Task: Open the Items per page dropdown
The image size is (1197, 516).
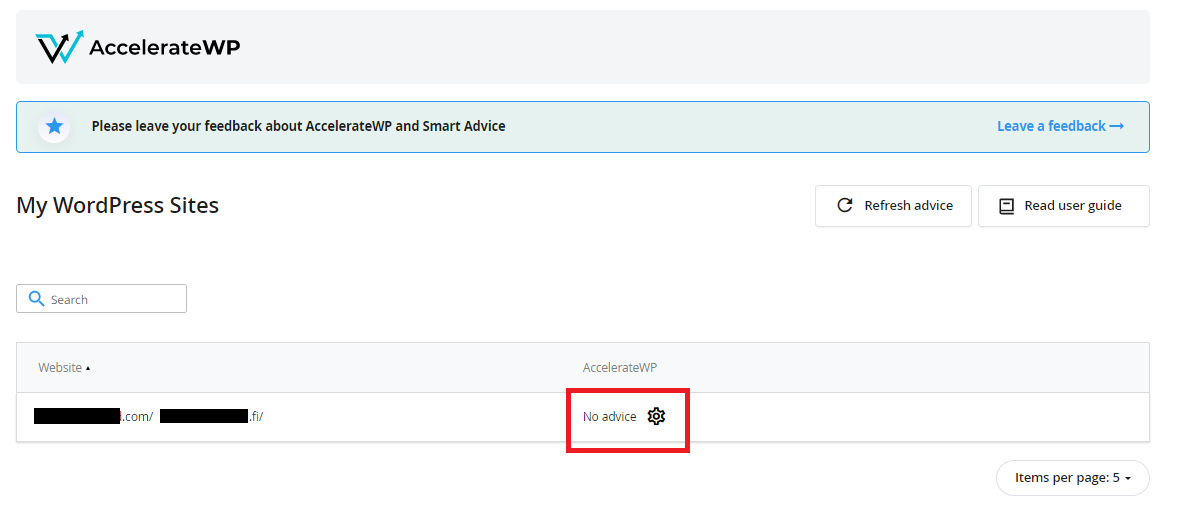Action: [1073, 478]
